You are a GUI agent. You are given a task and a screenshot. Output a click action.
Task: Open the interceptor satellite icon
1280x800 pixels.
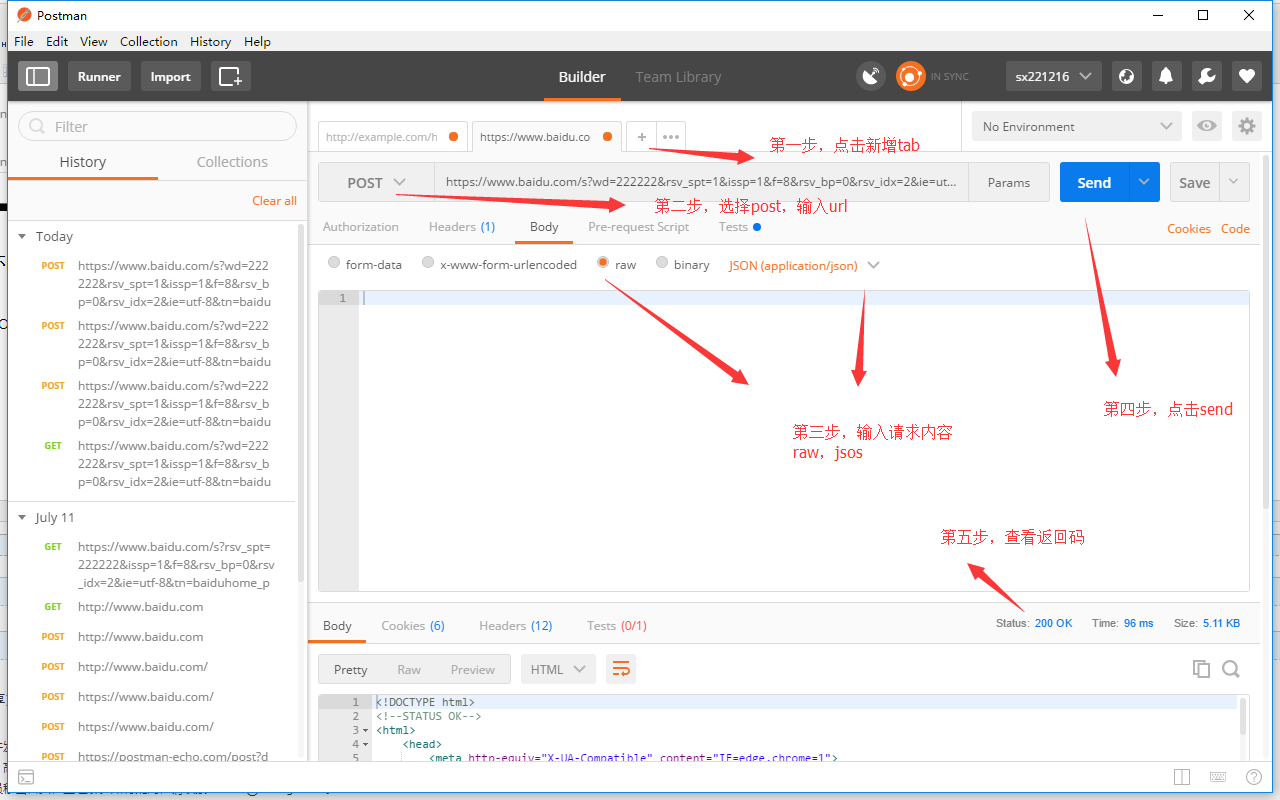pos(871,76)
